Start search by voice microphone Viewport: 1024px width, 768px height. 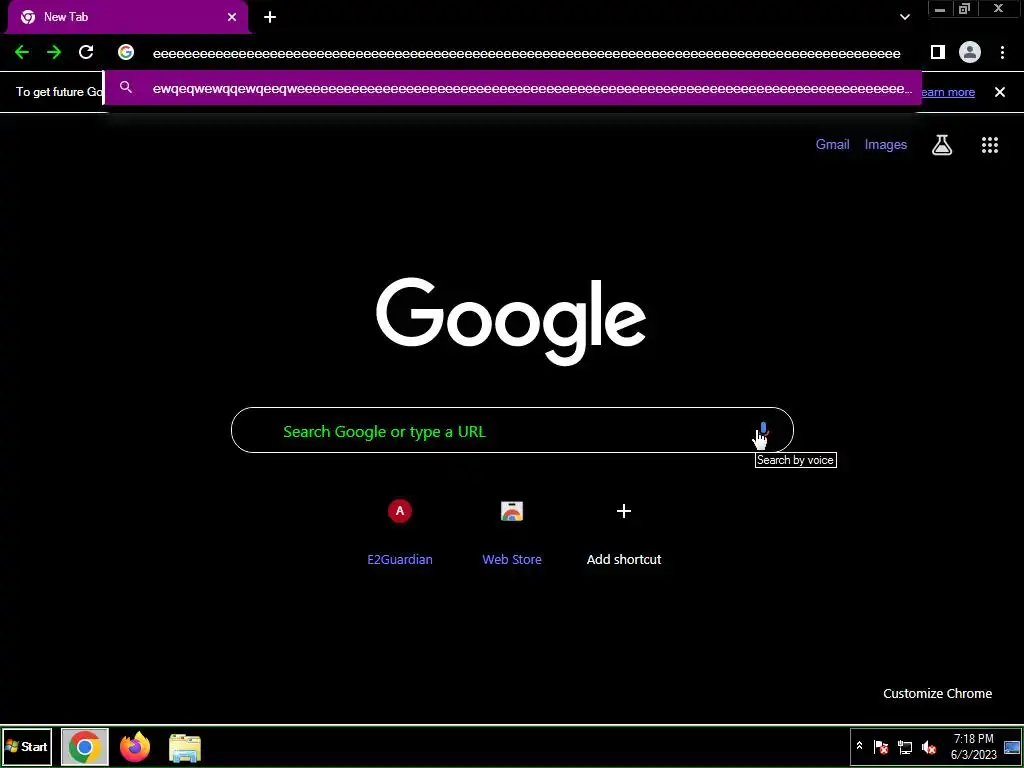click(x=763, y=430)
